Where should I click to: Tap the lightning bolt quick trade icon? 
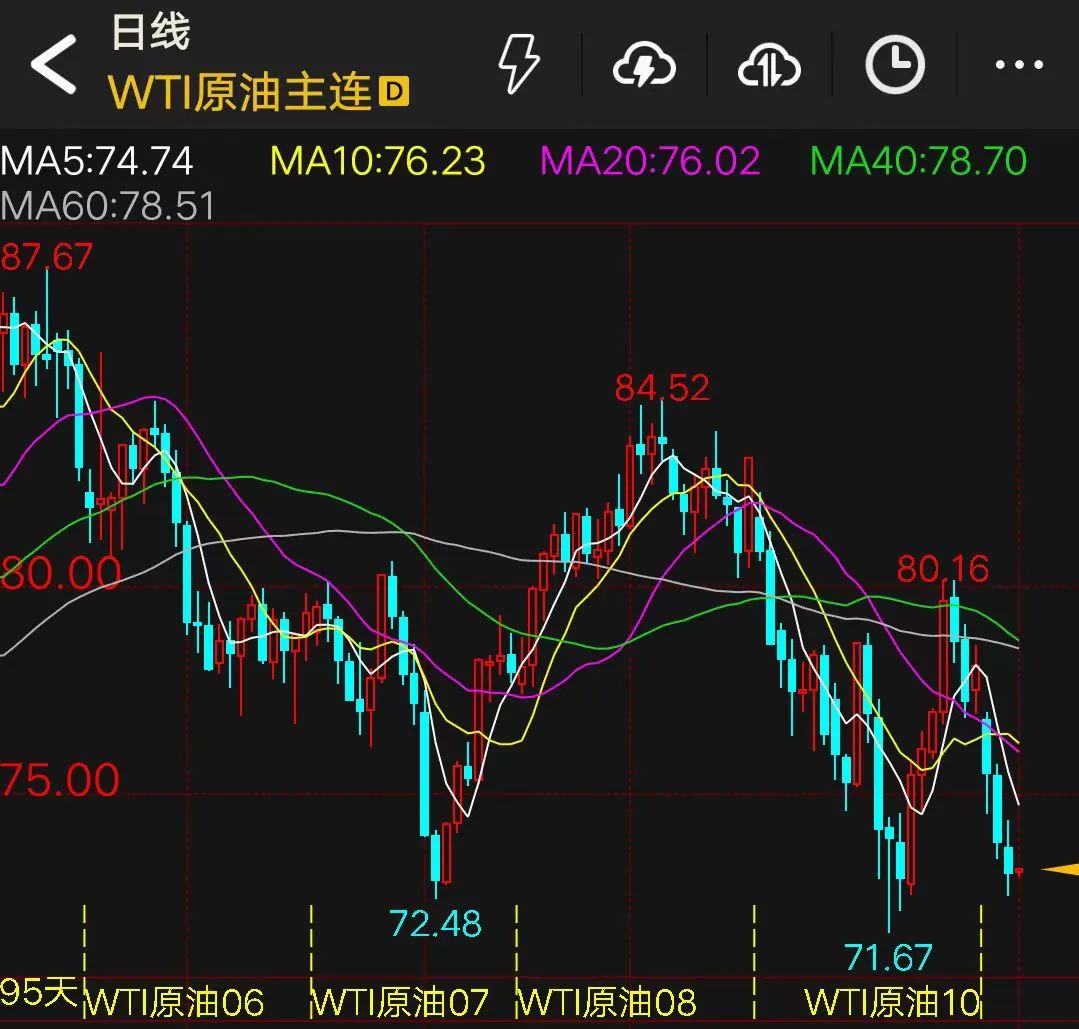tap(519, 63)
